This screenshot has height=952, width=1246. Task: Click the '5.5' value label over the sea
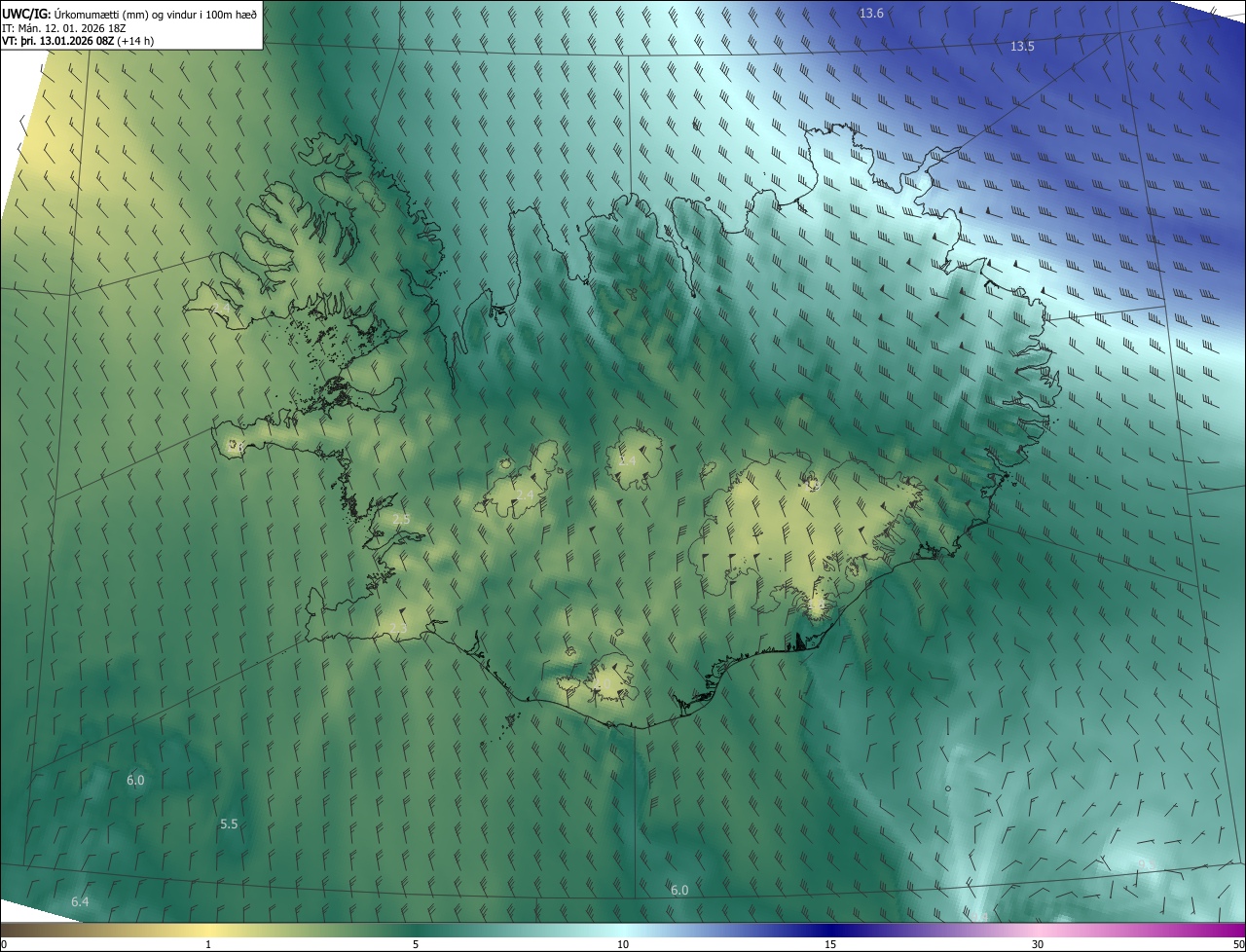pos(229,824)
